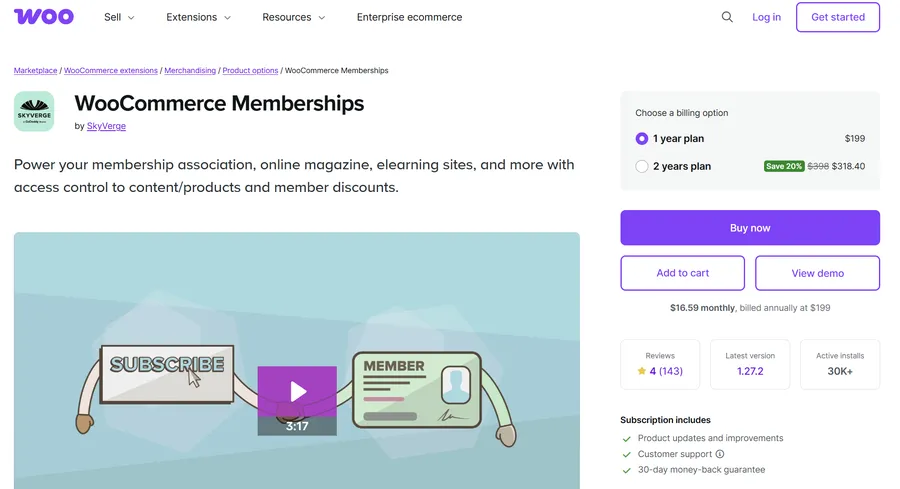Screen dimensions: 900x489
Task: Expand the Sell dropdown menu
Action: [x=119, y=17]
